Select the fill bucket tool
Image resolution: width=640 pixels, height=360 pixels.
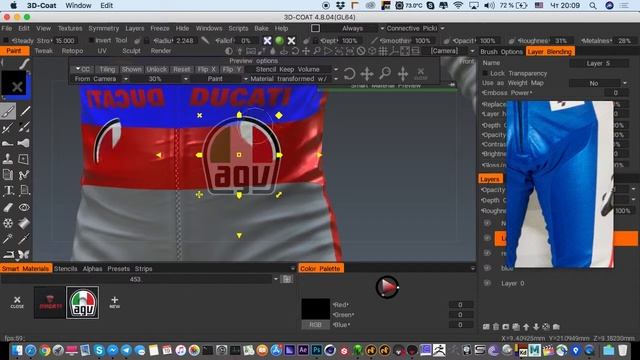coord(24,223)
